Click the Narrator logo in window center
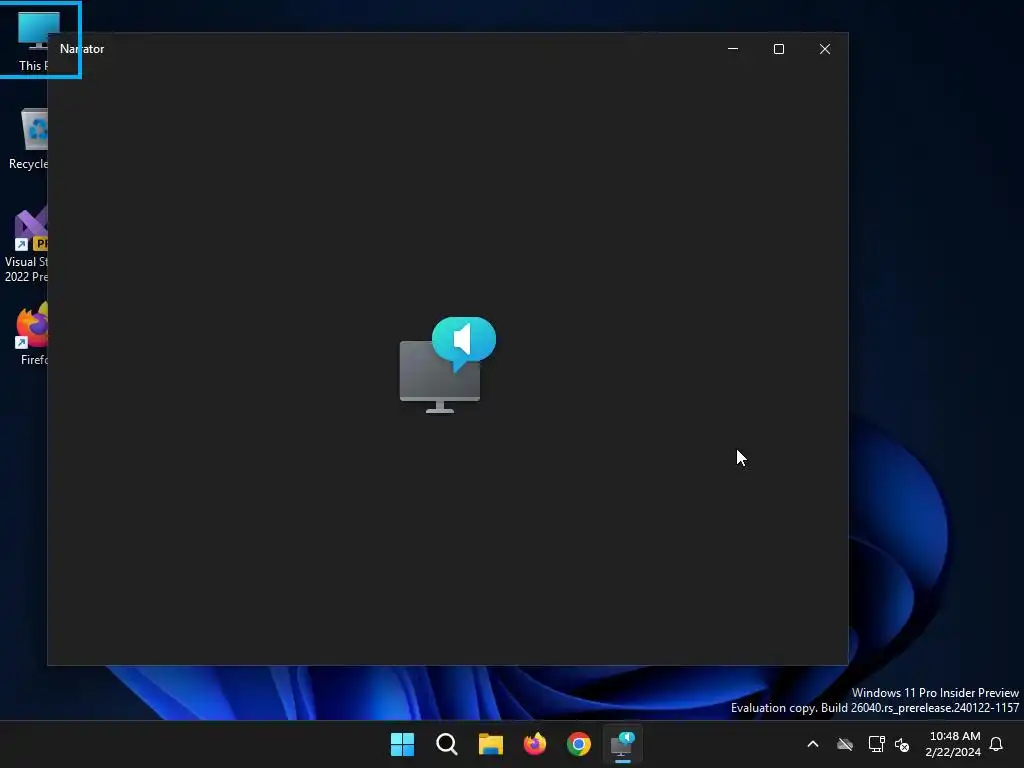 [448, 365]
